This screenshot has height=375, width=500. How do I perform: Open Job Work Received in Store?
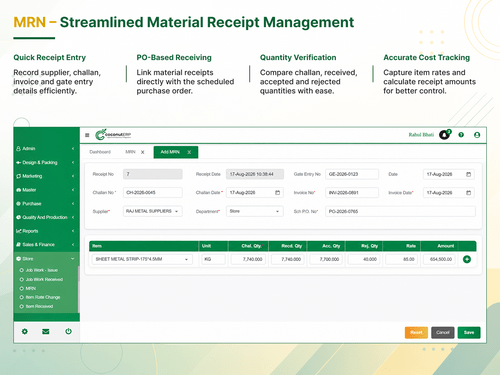pos(44,279)
